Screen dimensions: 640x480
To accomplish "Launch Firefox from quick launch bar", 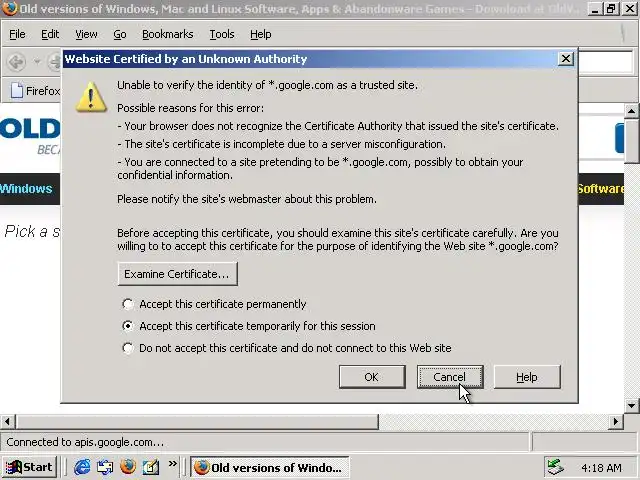I will [128, 467].
